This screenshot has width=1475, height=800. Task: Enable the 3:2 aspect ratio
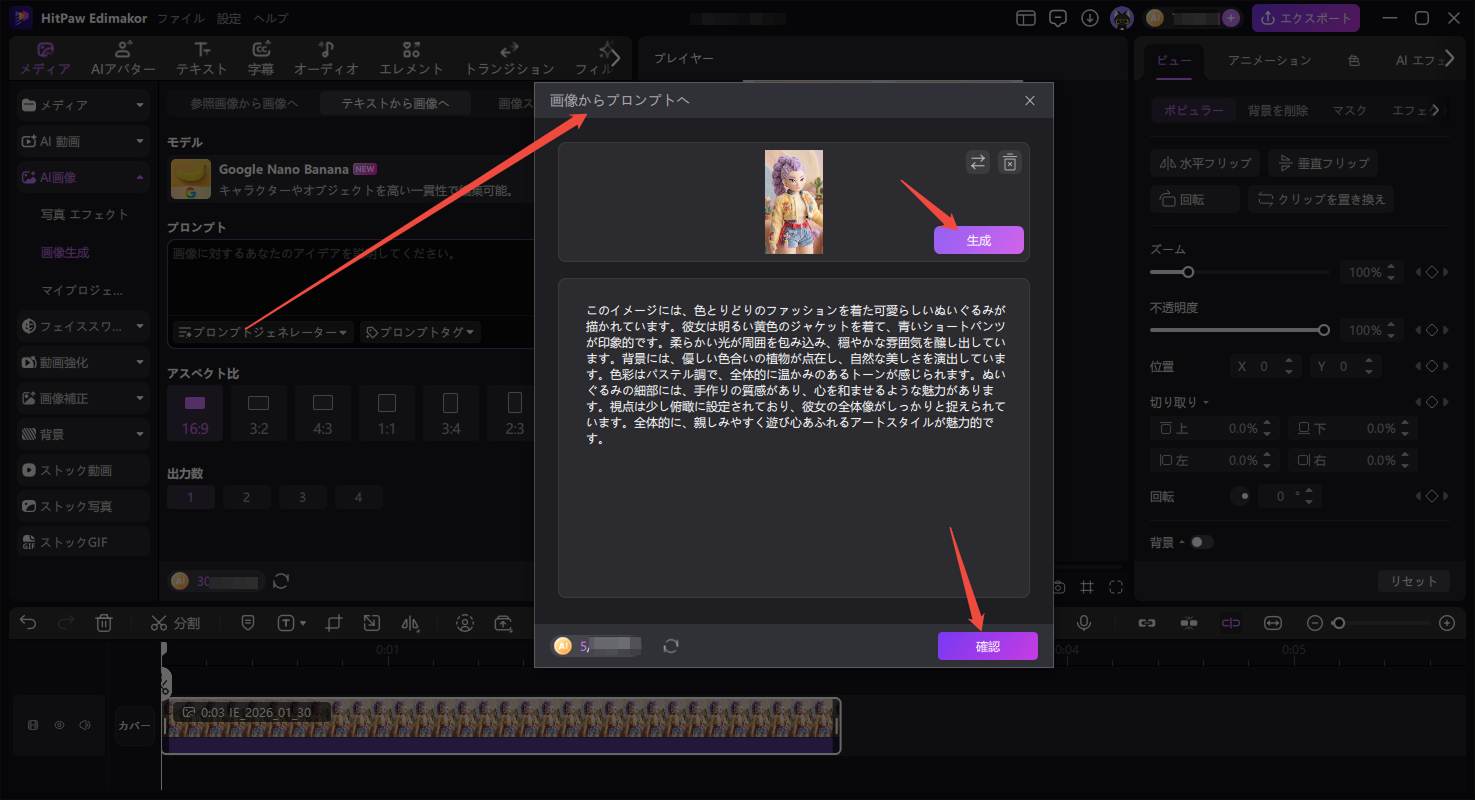tap(258, 411)
